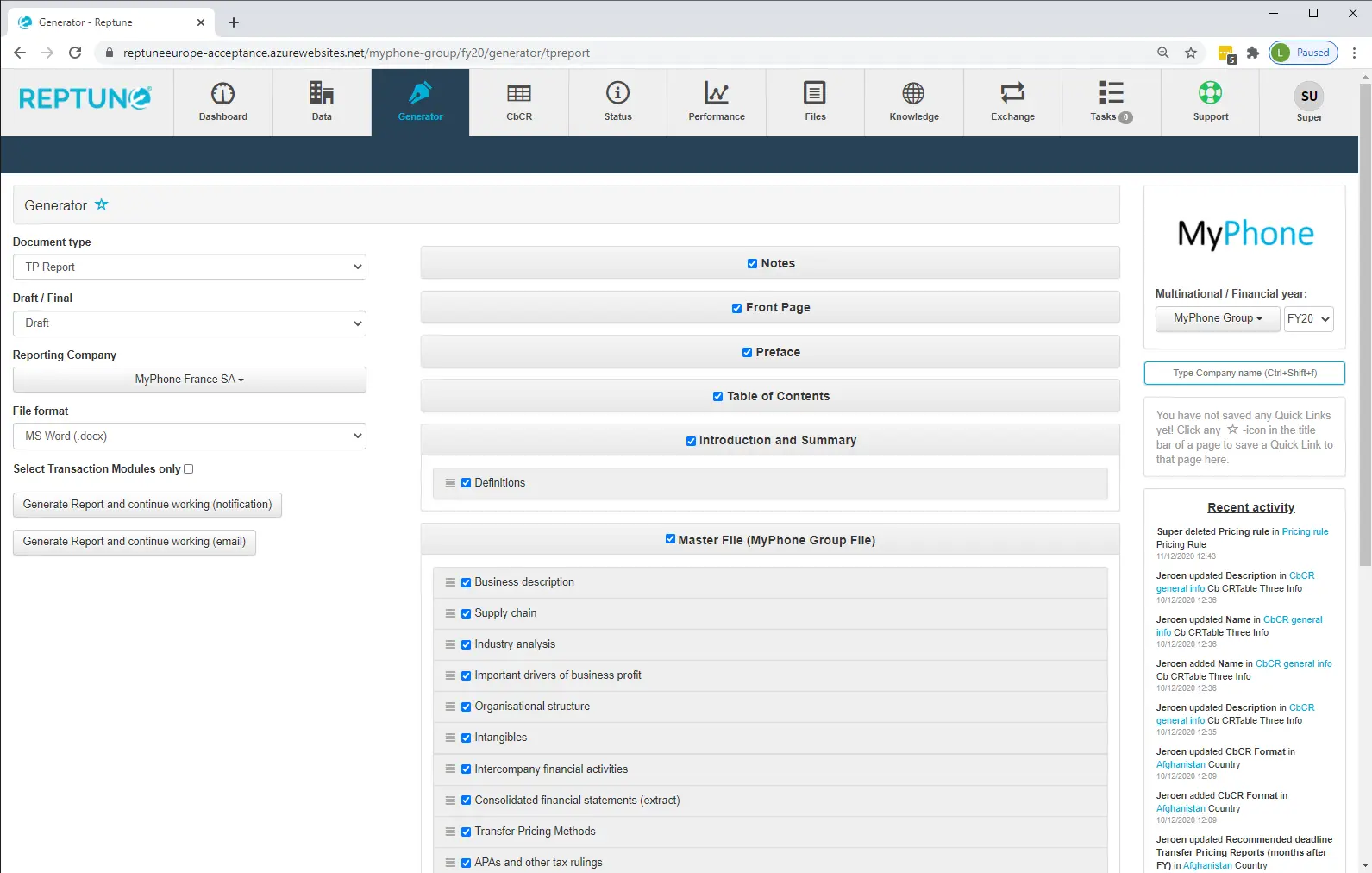Viewport: 1372px width, 873px height.
Task: Click drag handle next to Organisational structure
Action: pyautogui.click(x=450, y=707)
